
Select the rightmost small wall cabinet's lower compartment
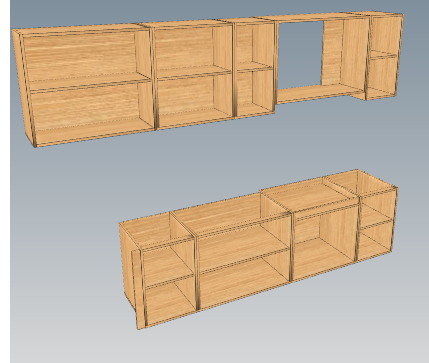point(383,77)
